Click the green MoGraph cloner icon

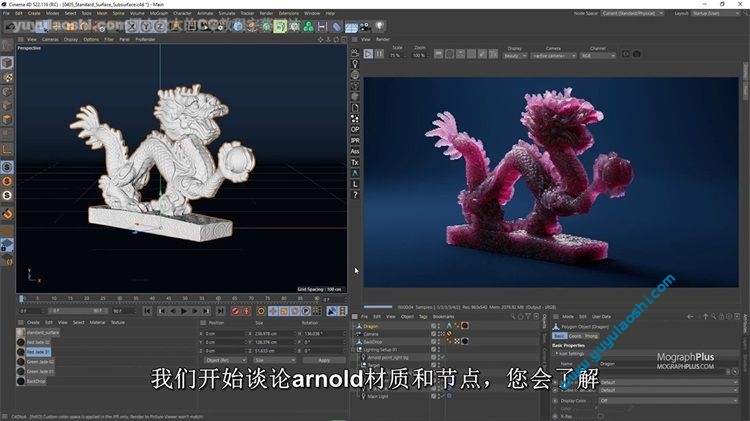point(309,26)
